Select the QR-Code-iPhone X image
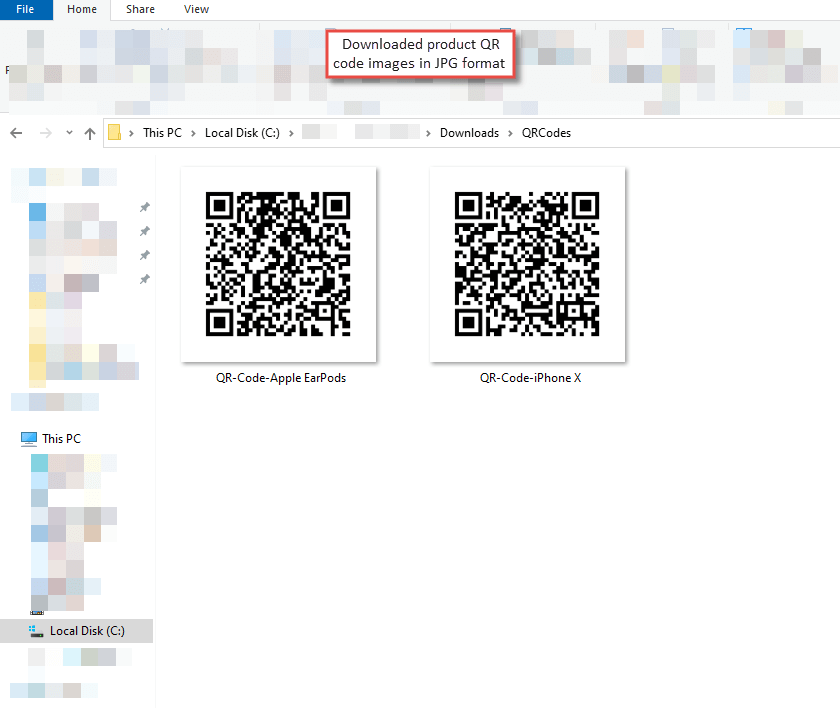 [x=527, y=264]
